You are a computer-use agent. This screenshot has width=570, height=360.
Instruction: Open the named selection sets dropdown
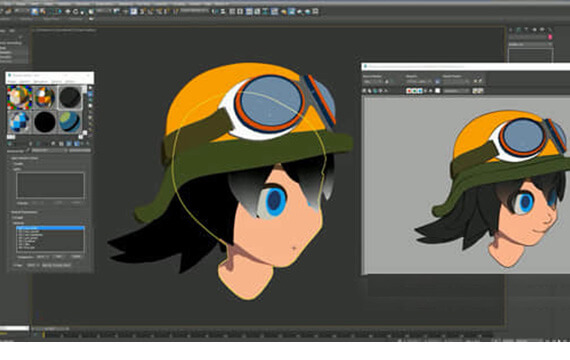(x=194, y=11)
